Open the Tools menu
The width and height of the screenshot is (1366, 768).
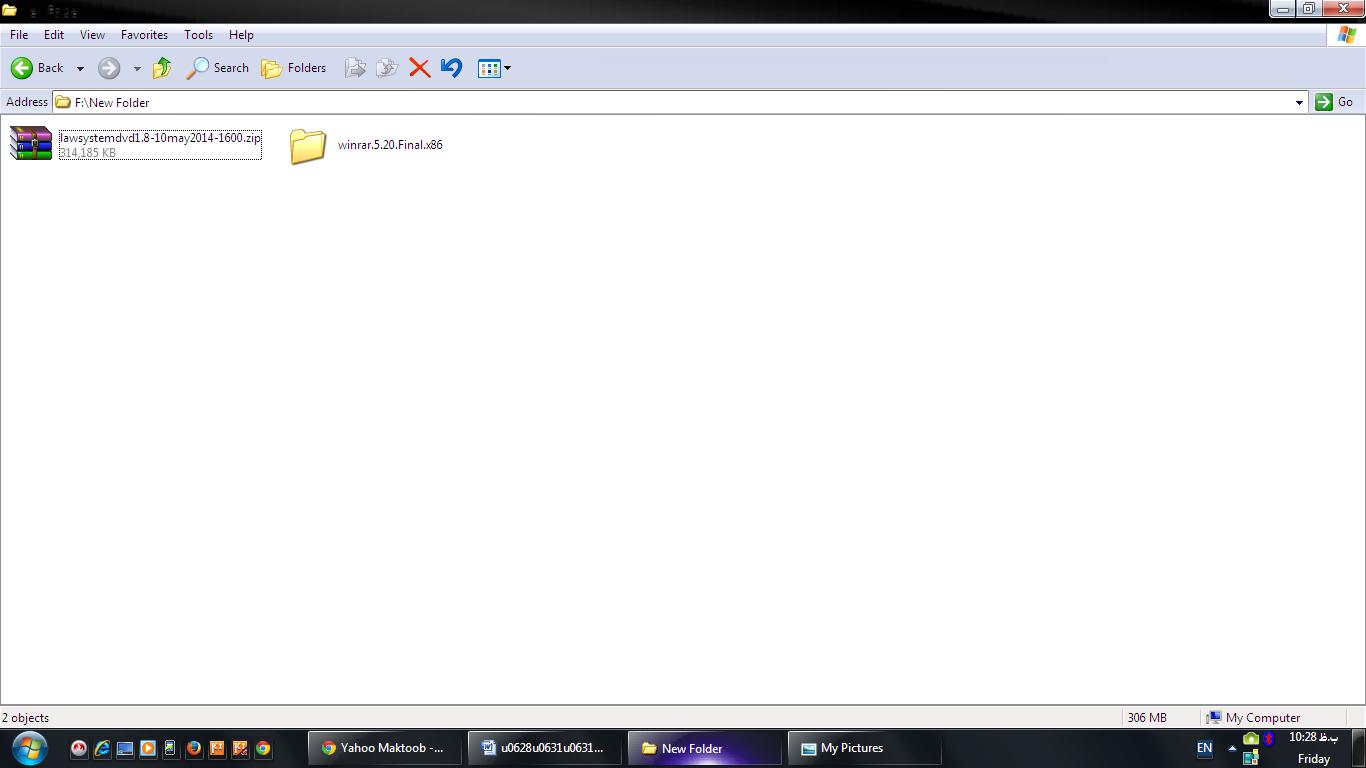[198, 34]
